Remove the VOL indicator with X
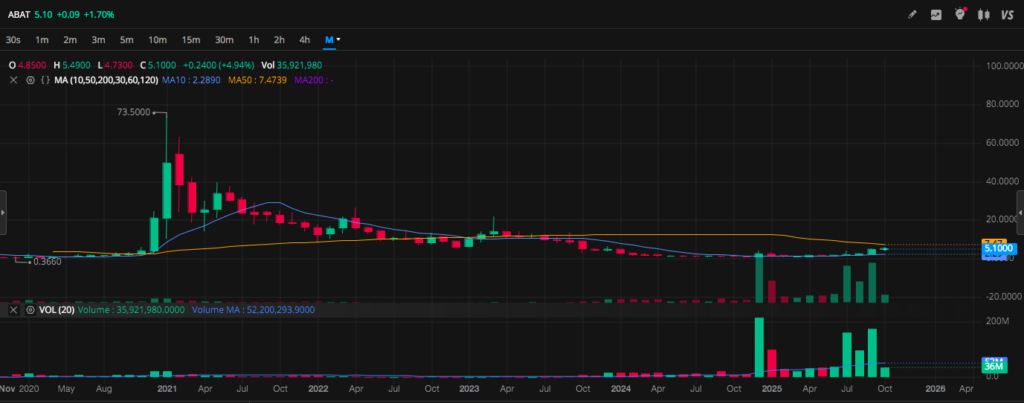 (15, 311)
